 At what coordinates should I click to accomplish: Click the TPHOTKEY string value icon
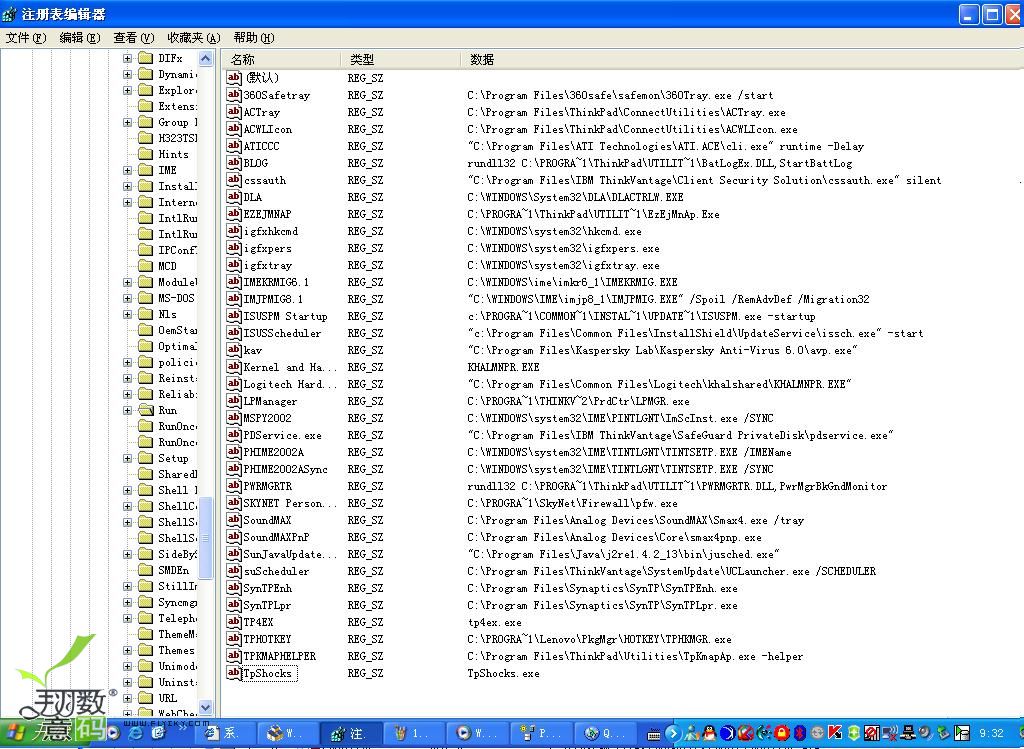point(234,639)
